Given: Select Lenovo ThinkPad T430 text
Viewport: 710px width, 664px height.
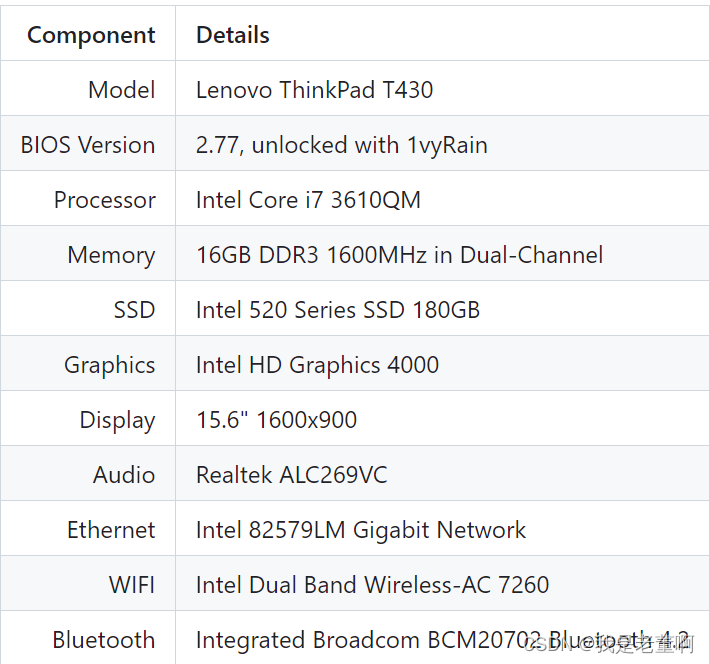Looking at the screenshot, I should pos(314,90).
